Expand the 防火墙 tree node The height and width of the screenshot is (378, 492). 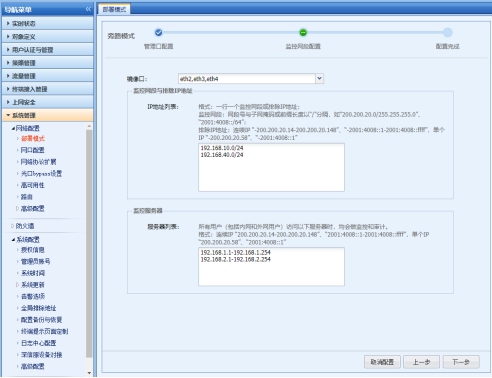tap(13, 226)
